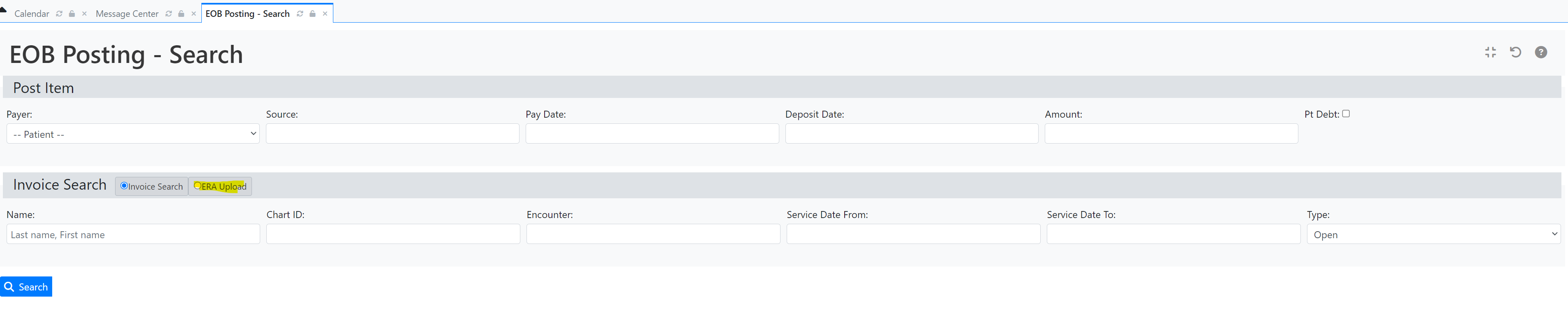Enable the Pt Debt checkbox
Image resolution: width=1568 pixels, height=318 pixels.
pyautogui.click(x=1346, y=113)
